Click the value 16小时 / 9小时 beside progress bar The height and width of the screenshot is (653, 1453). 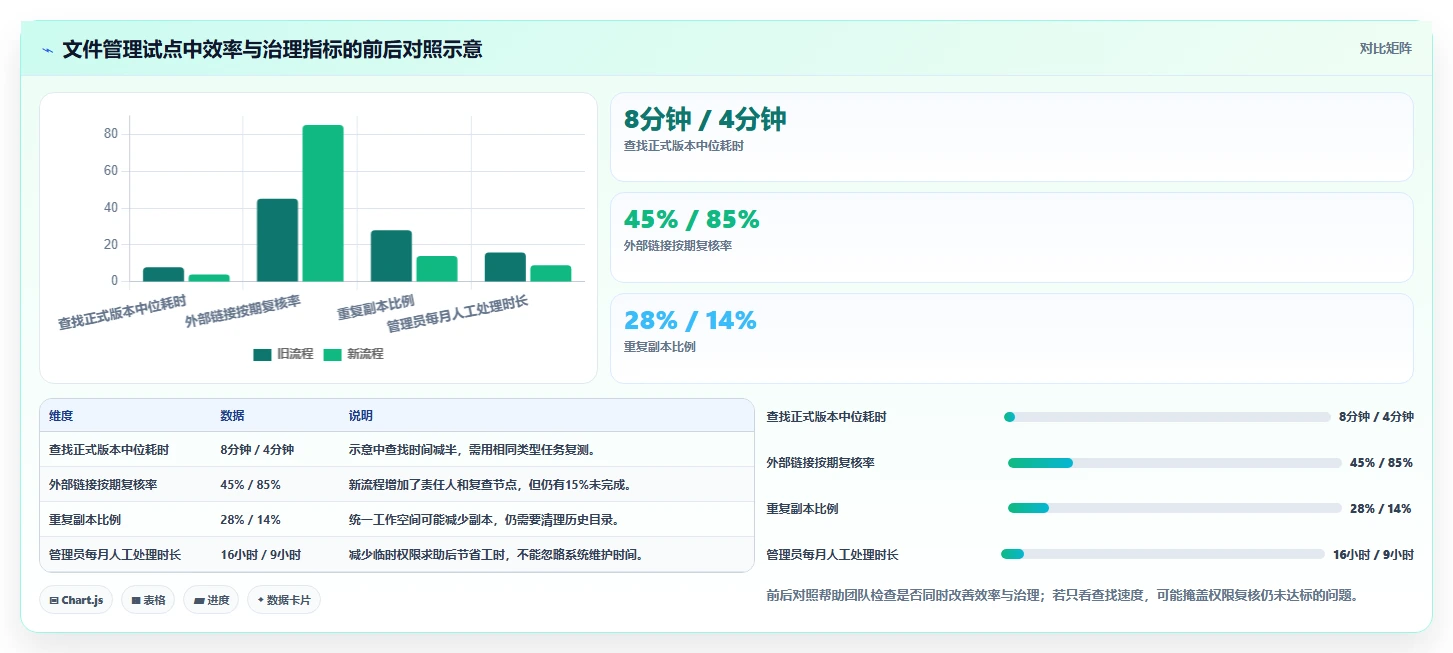1373,554
